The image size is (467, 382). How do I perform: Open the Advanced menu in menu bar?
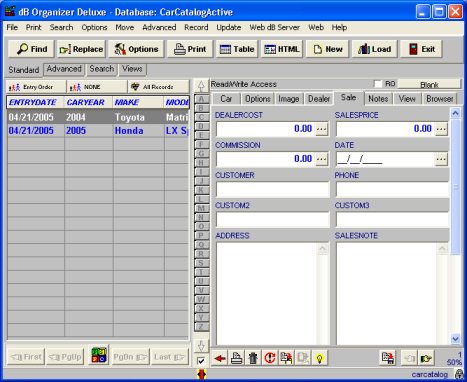[x=159, y=27]
